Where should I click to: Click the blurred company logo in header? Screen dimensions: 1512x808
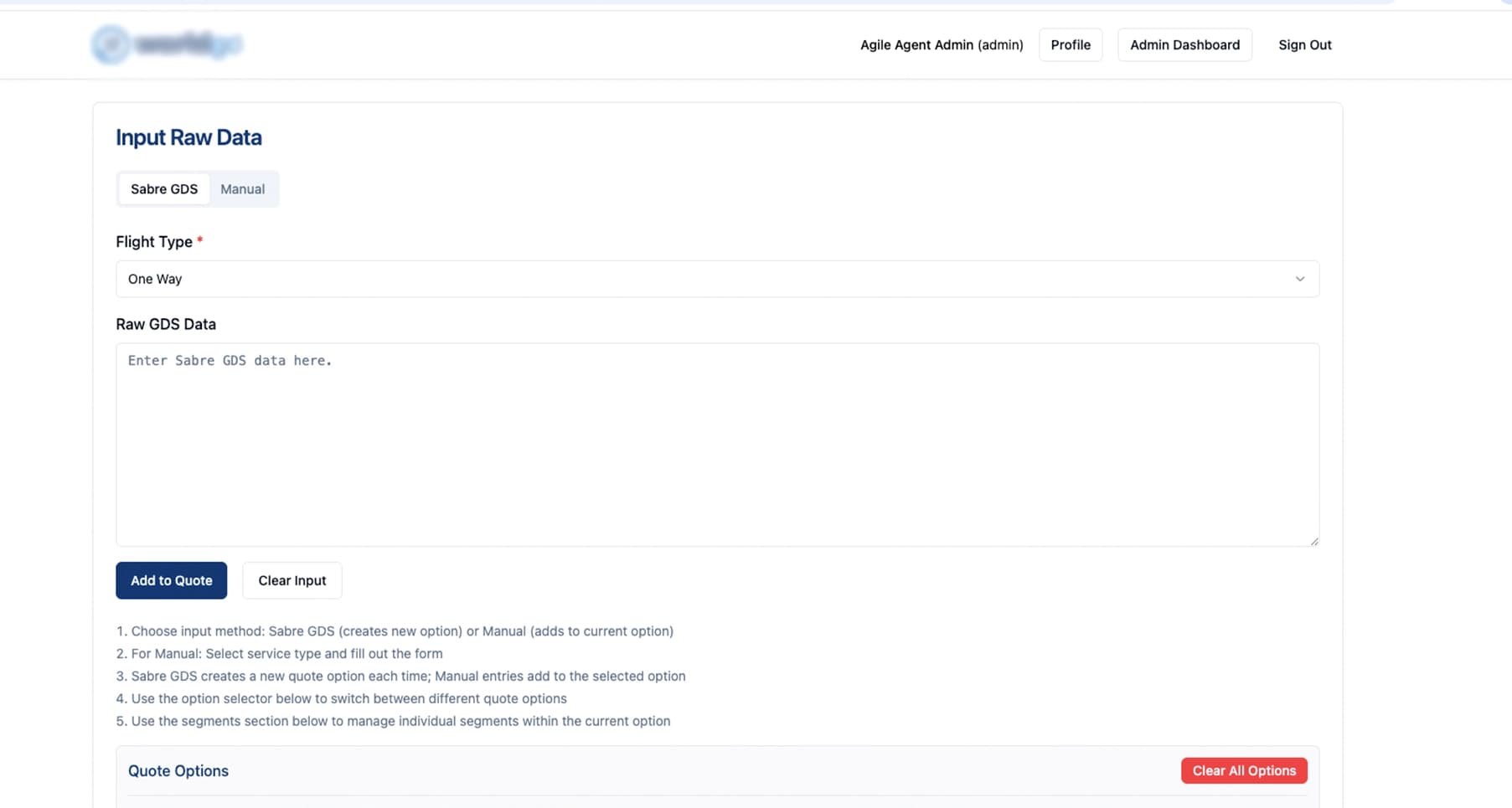coord(167,44)
